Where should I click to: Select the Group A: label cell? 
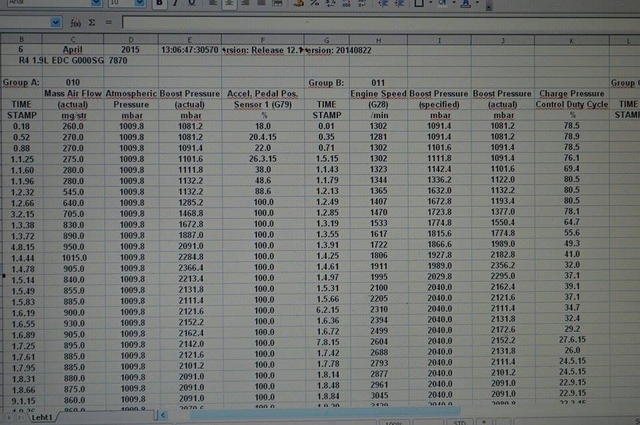[21, 82]
